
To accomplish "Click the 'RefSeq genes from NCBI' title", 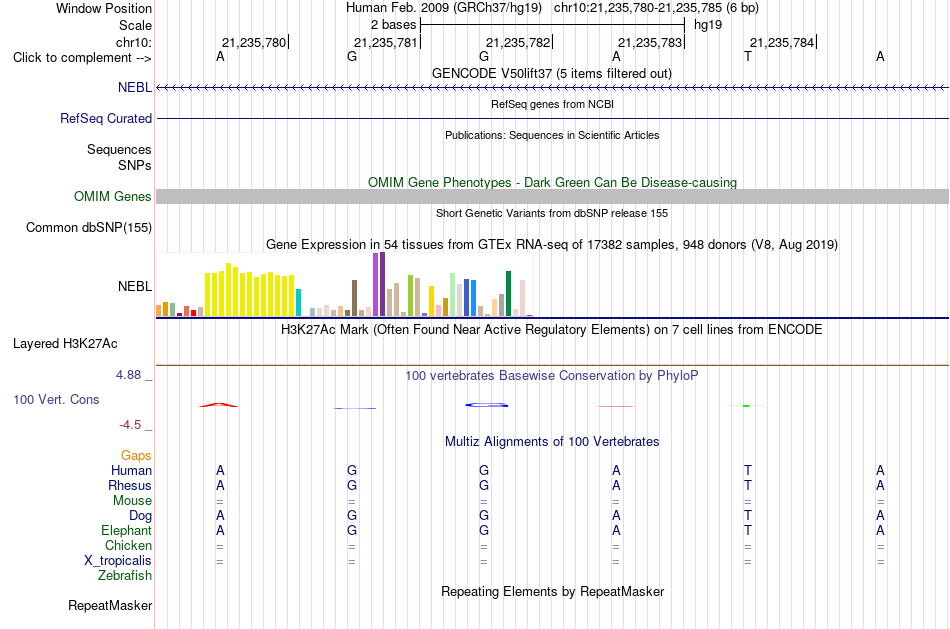I will pyautogui.click(x=552, y=104).
